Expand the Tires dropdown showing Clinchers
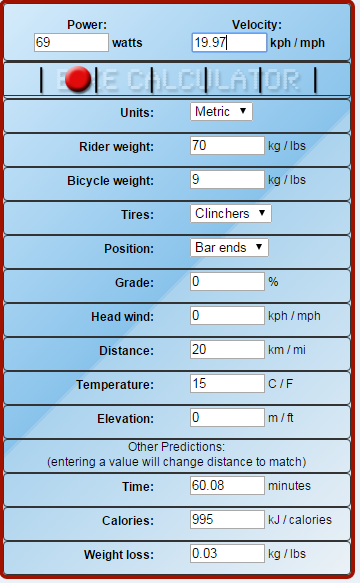Screen dimensions: 360x583 231,213
